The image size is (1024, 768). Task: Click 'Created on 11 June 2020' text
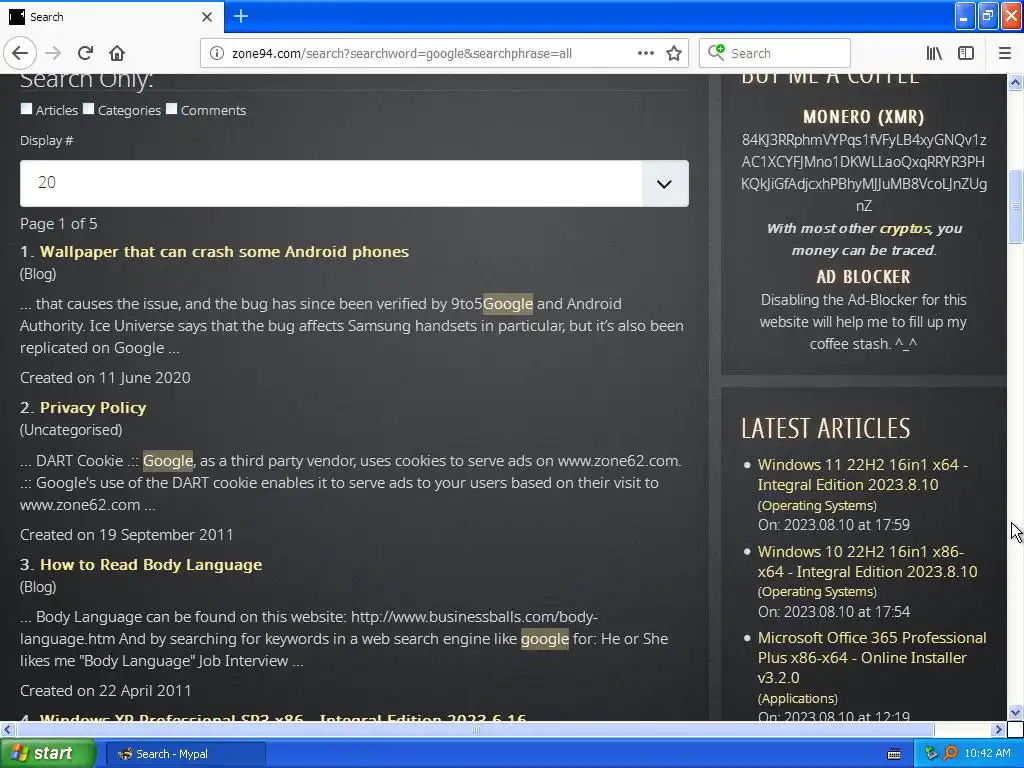(105, 378)
